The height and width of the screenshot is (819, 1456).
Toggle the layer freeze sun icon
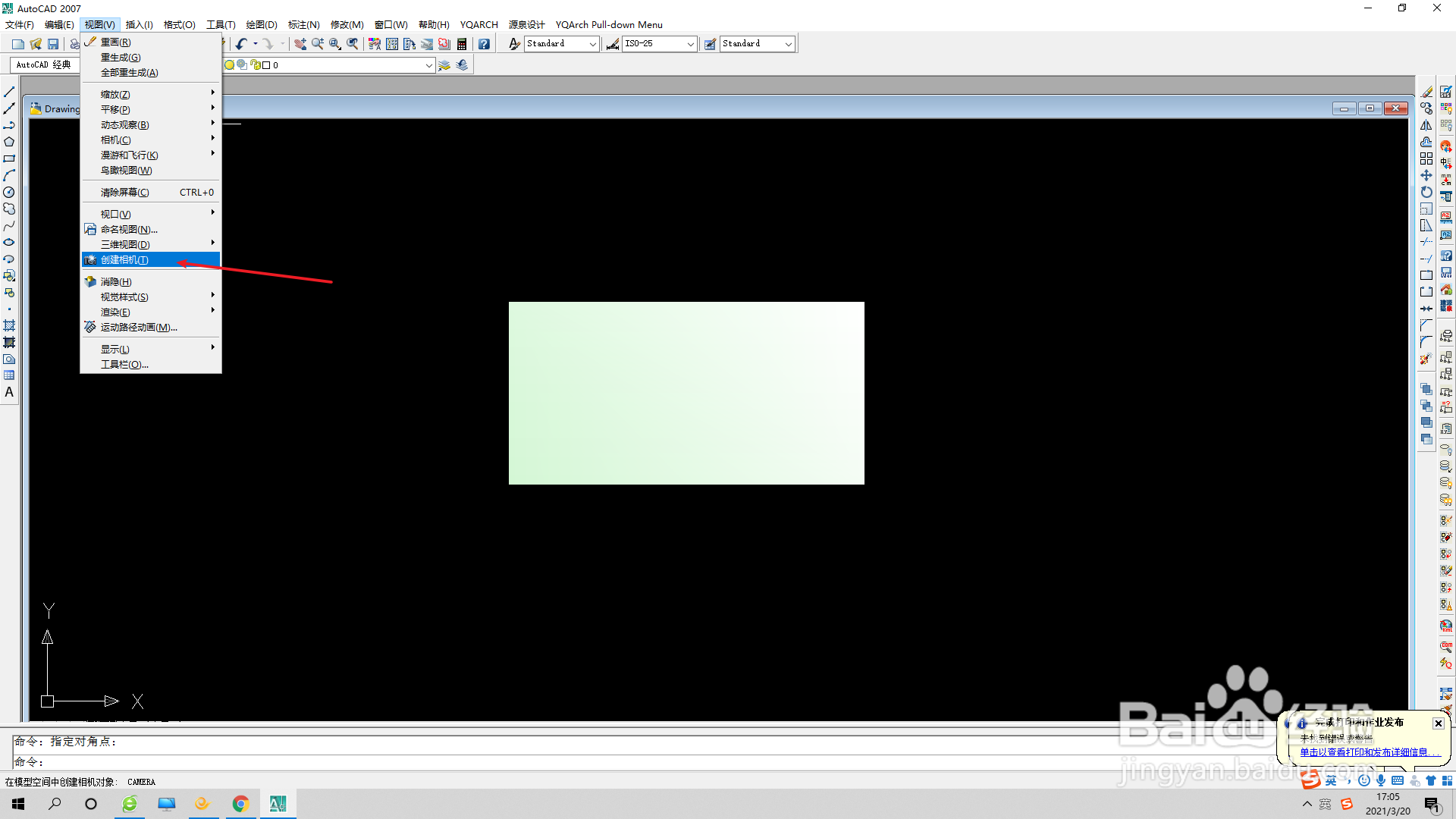point(241,65)
